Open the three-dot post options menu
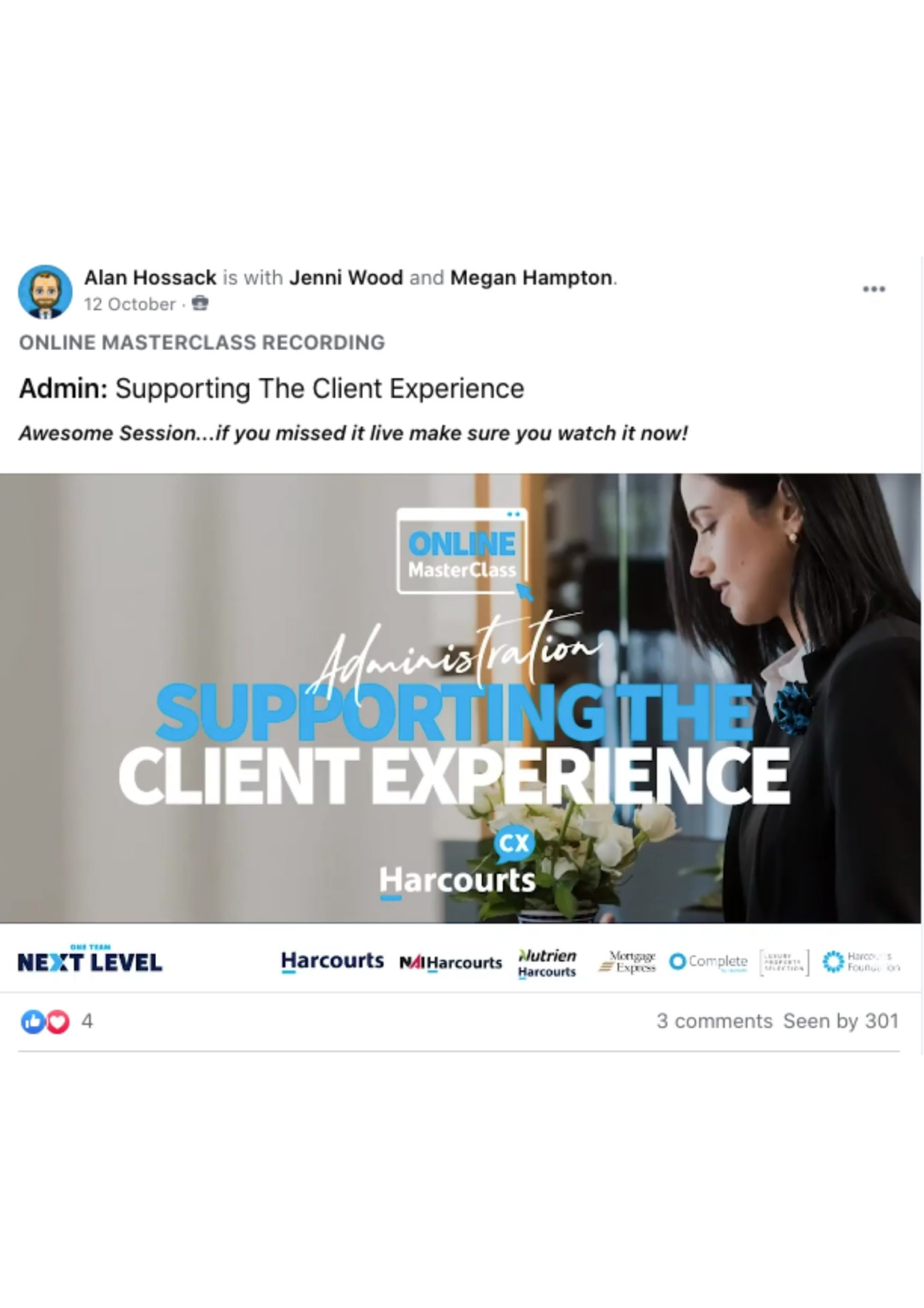The width and height of the screenshot is (924, 1308). (874, 289)
